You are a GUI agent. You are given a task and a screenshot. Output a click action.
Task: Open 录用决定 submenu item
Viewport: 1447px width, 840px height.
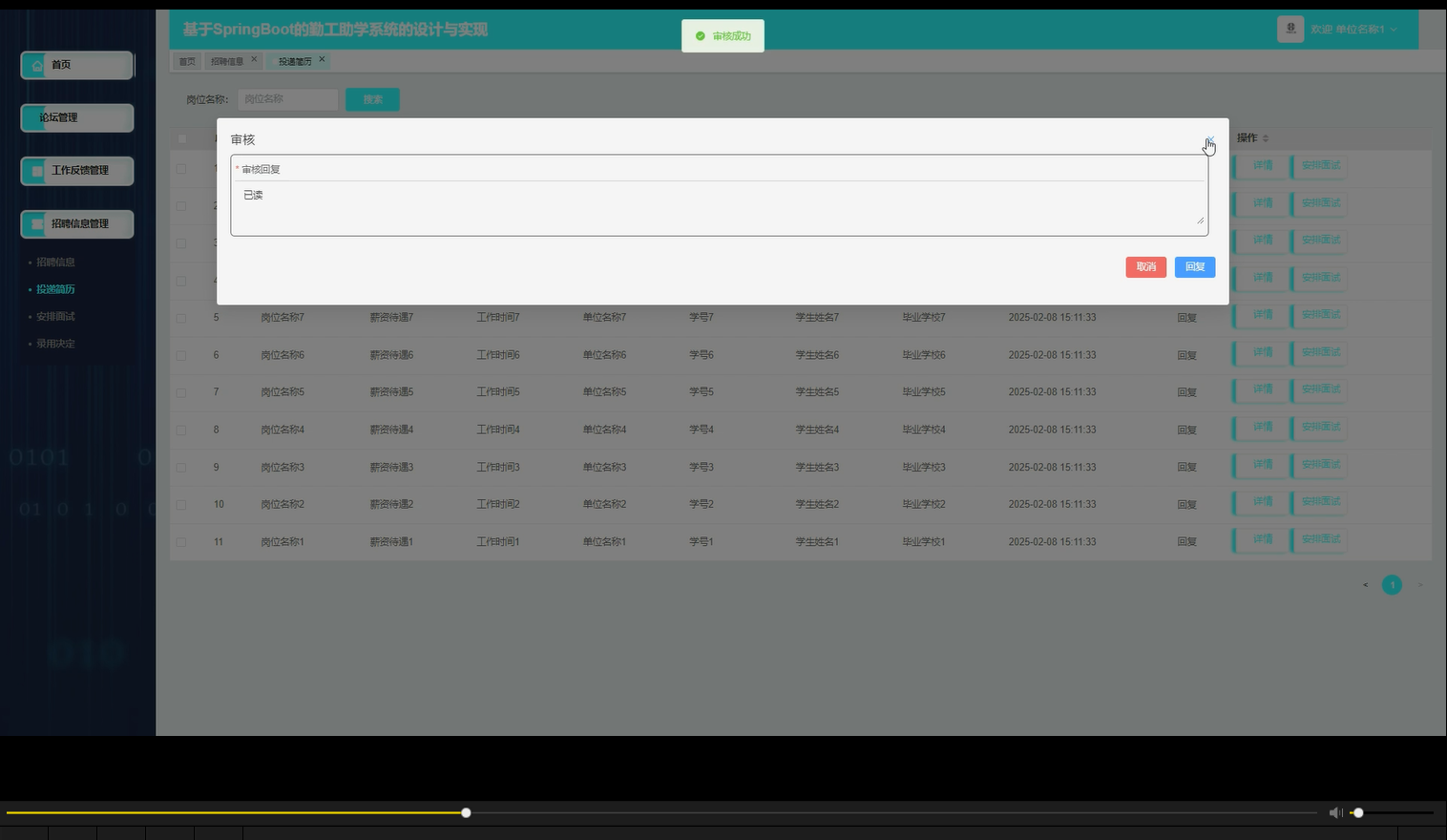(x=55, y=344)
